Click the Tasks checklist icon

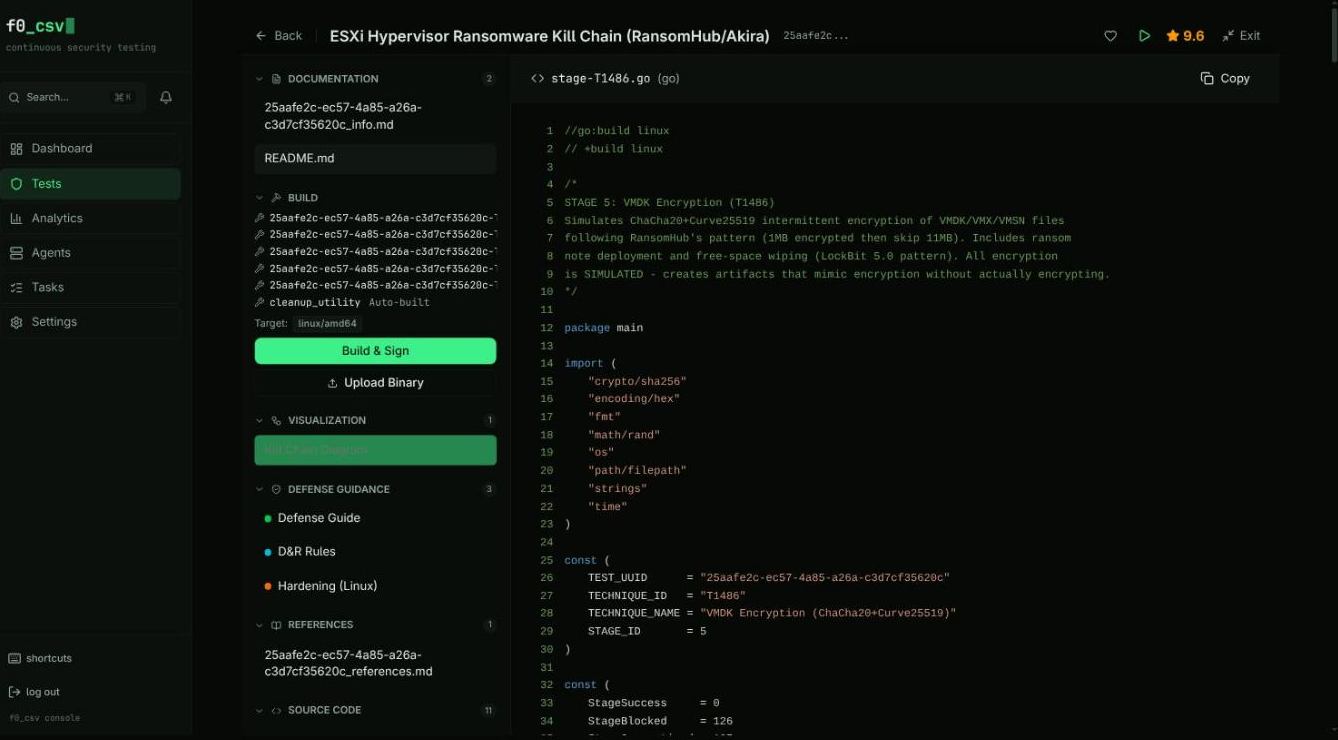16,287
